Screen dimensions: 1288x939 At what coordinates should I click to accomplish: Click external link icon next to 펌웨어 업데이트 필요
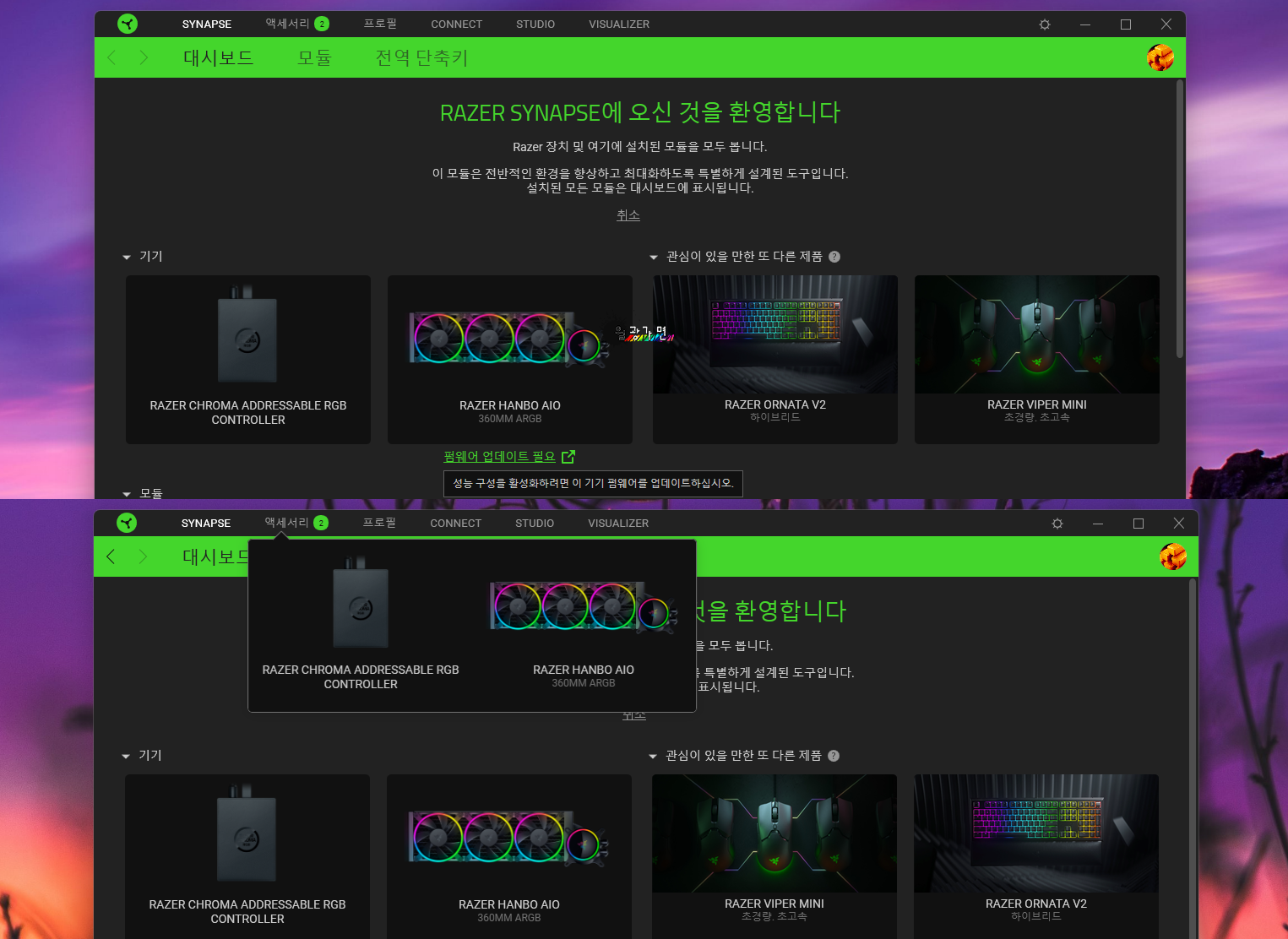(x=568, y=457)
